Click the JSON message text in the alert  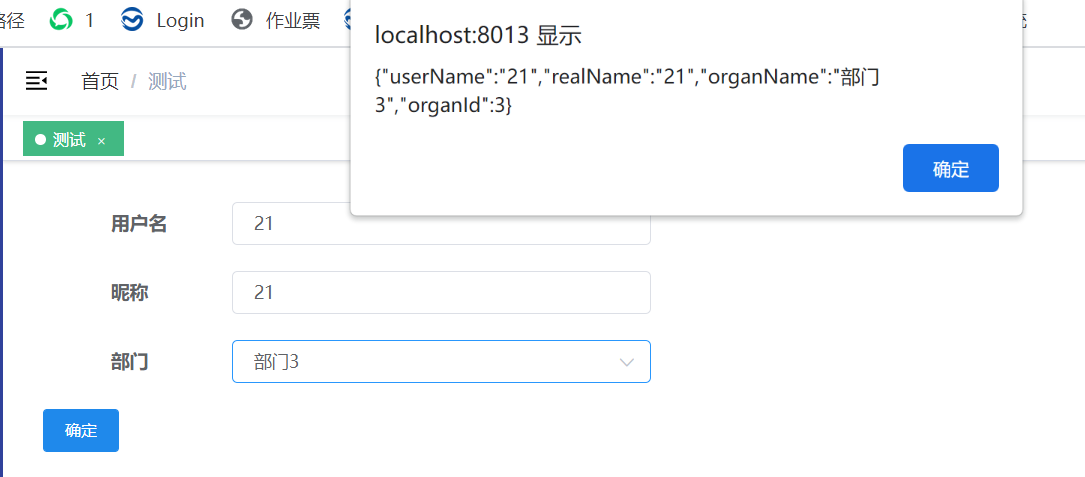[627, 91]
